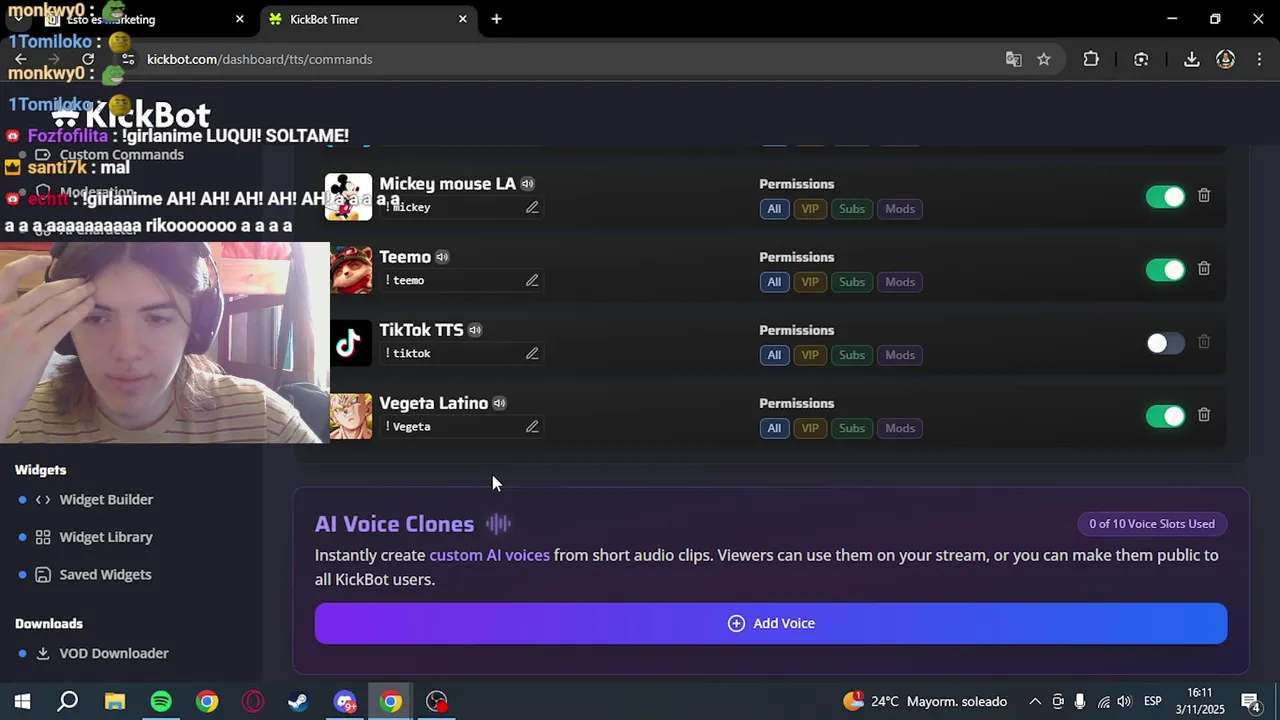The image size is (1280, 720).
Task: Click the Vegeta avatar thumbnail
Action: [350, 416]
